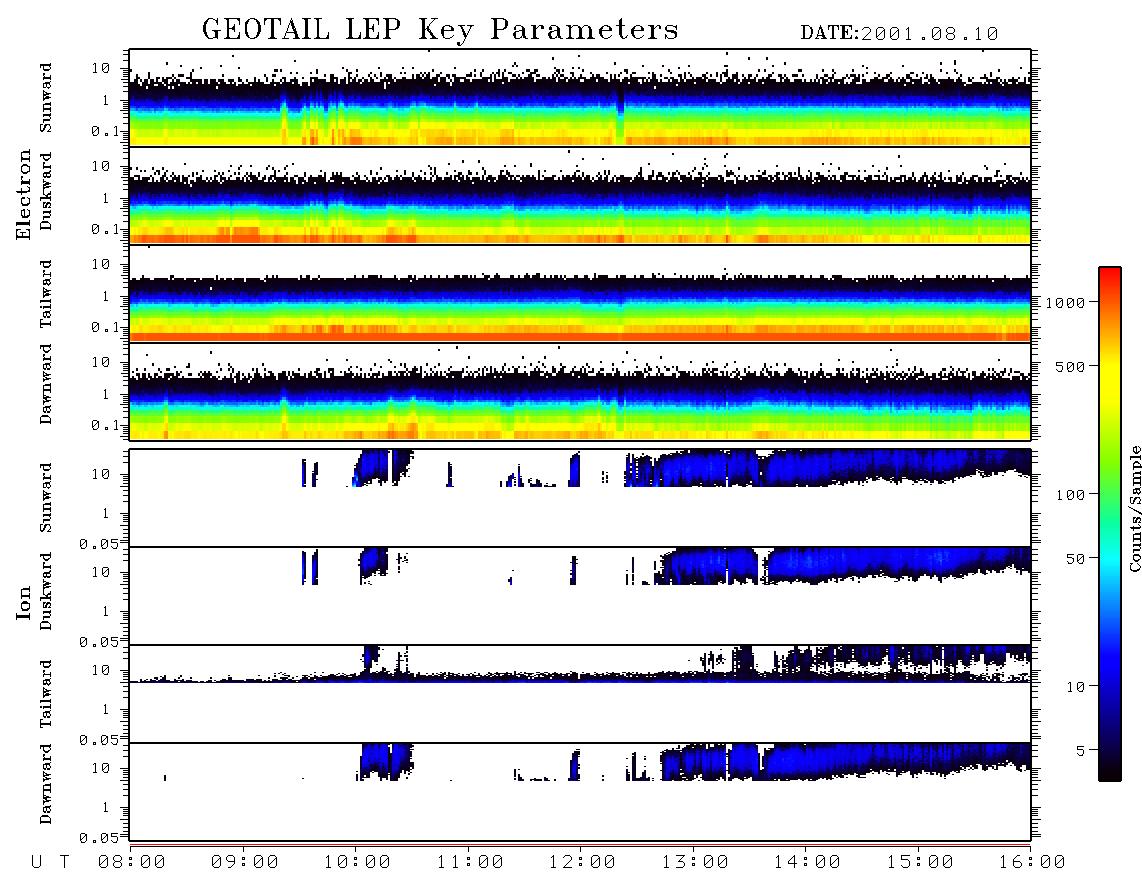Click the '5' color bar tick label
The image size is (1142, 880).
pyautogui.click(x=1080, y=751)
